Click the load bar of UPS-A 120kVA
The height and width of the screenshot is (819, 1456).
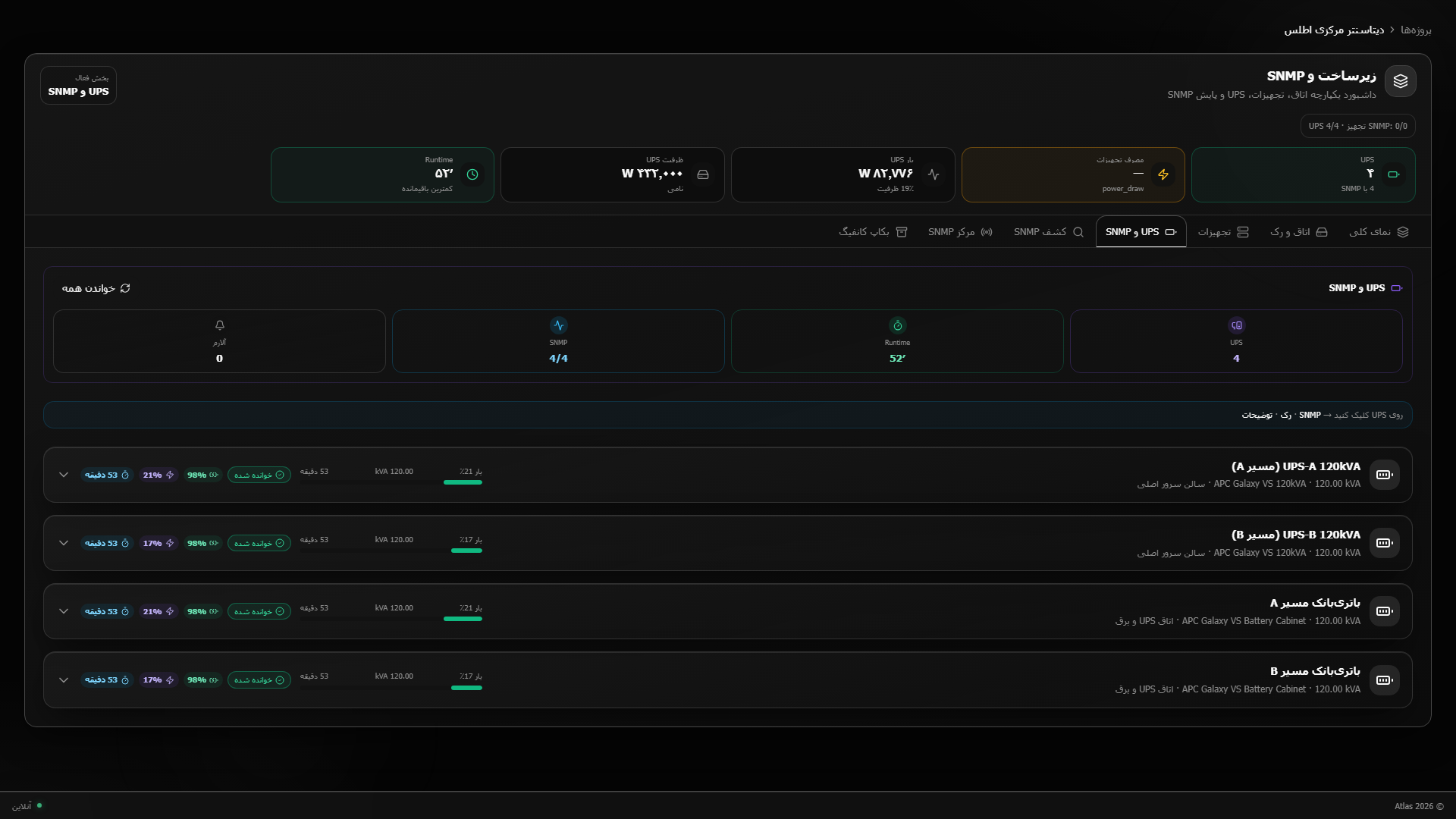point(391,482)
